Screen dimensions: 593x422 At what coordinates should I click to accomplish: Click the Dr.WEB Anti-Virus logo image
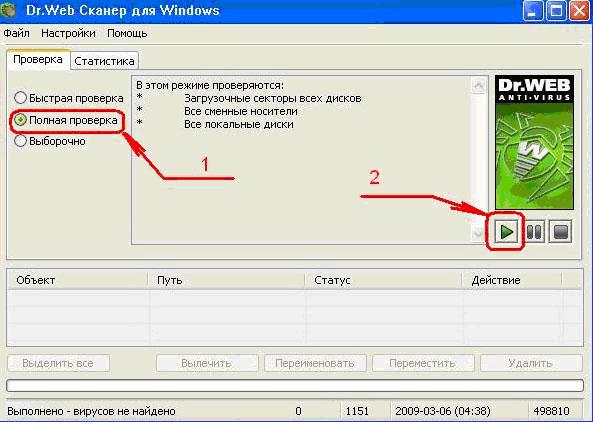click(x=534, y=142)
